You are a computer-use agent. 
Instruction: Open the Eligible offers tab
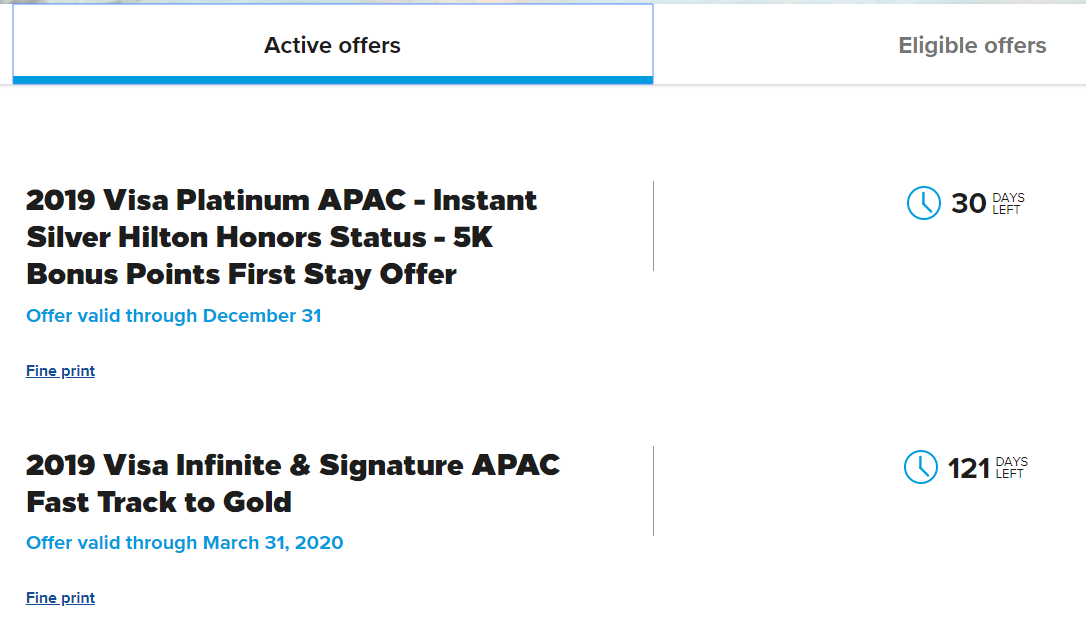(972, 45)
